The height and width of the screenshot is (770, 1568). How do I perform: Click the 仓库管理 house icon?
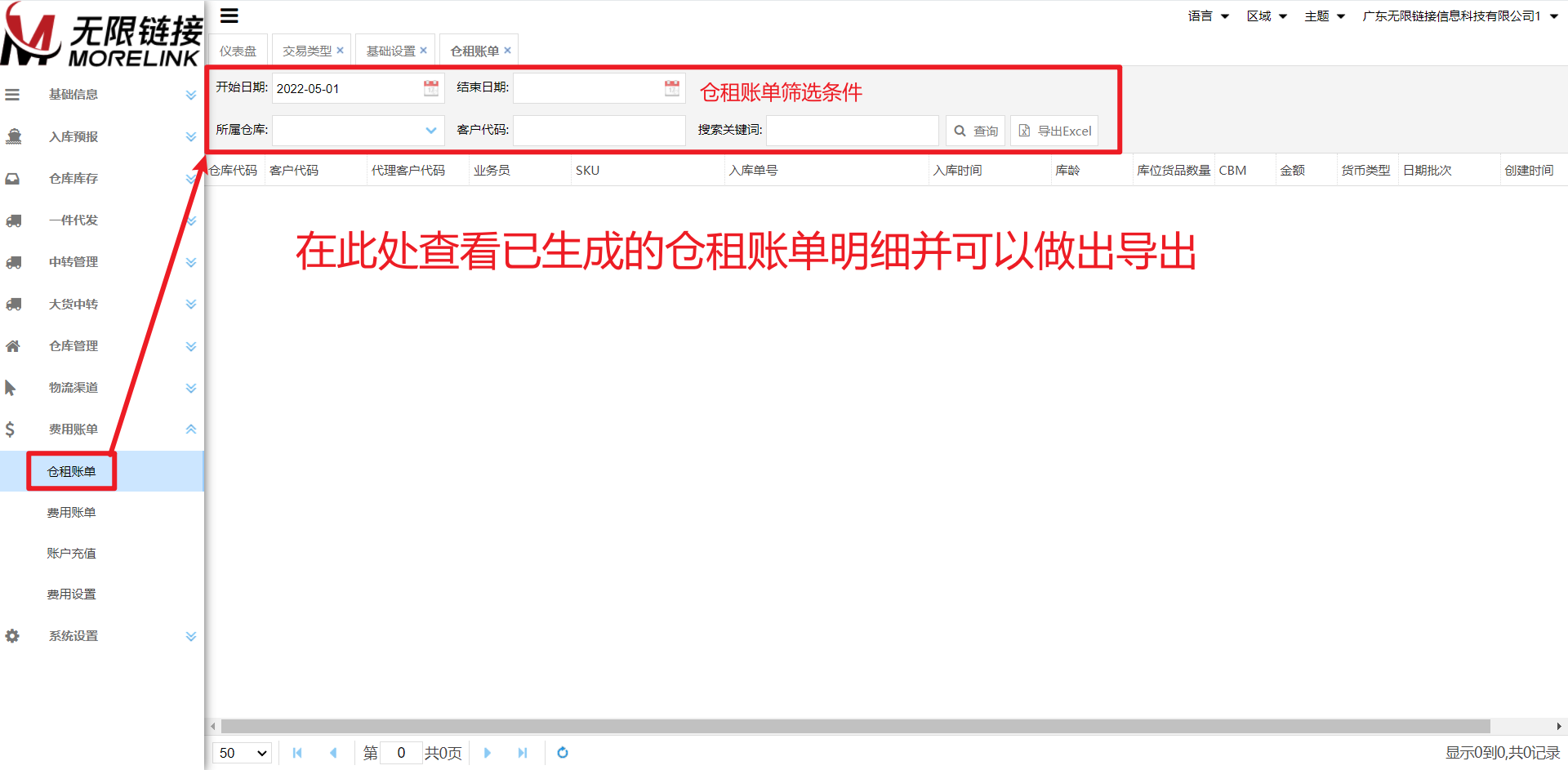coord(13,346)
